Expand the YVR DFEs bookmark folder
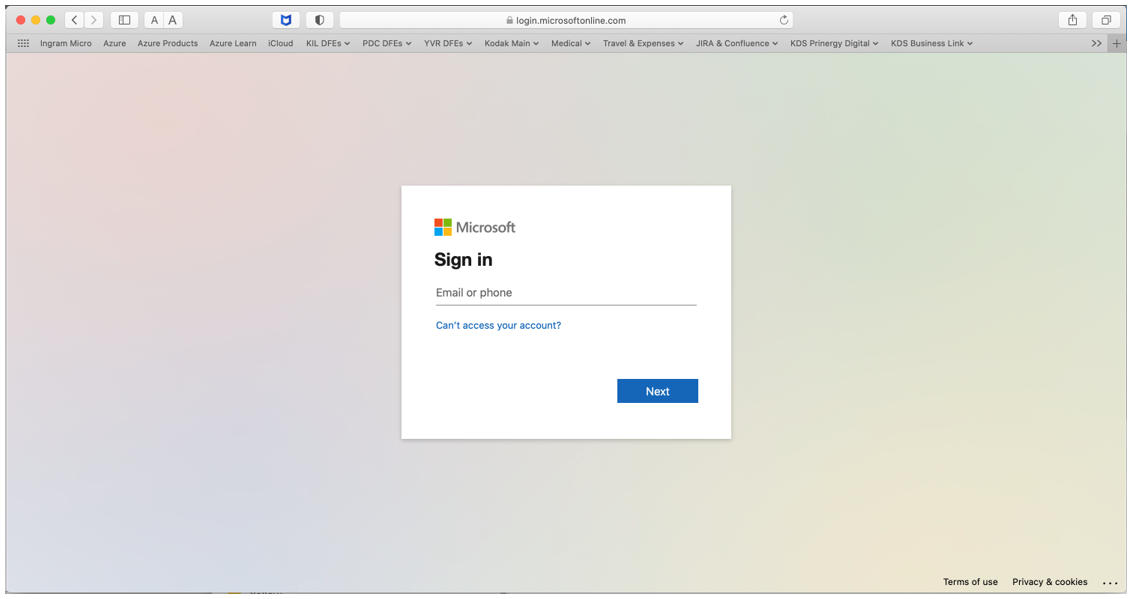Image resolution: width=1133 pixels, height=599 pixels. [448, 43]
